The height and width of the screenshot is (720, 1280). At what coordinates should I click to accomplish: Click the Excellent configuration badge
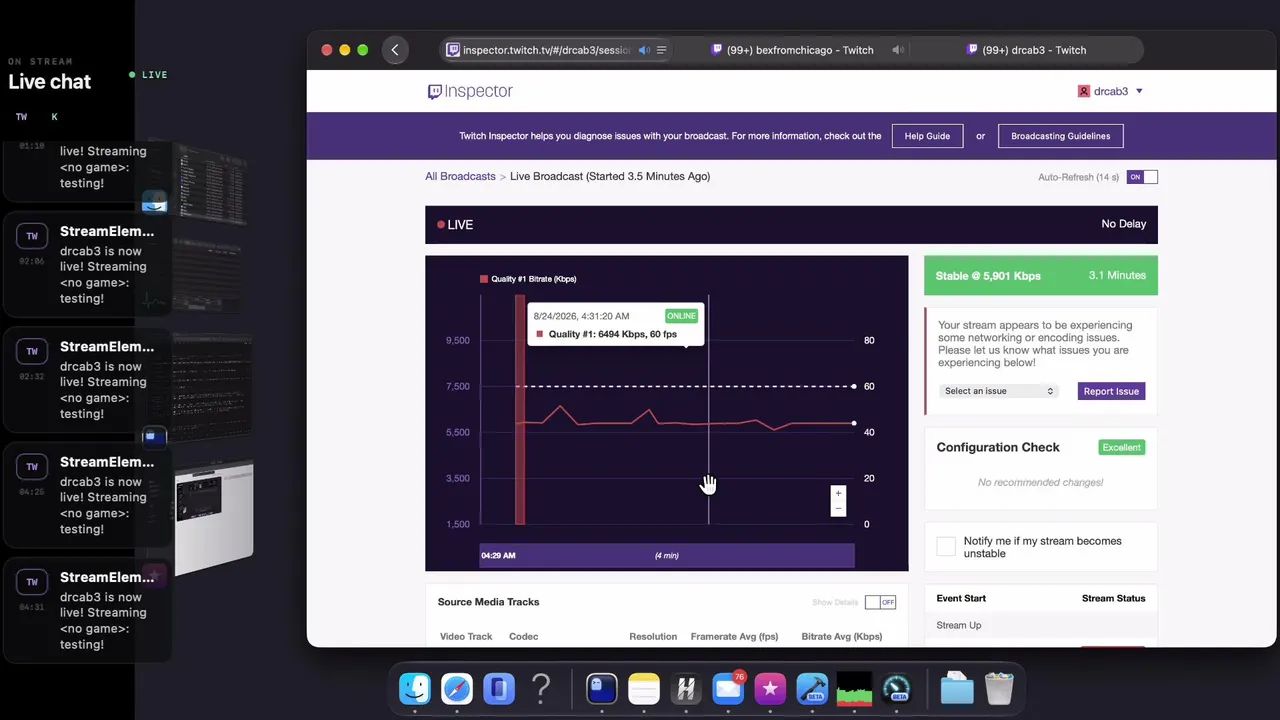(1121, 447)
